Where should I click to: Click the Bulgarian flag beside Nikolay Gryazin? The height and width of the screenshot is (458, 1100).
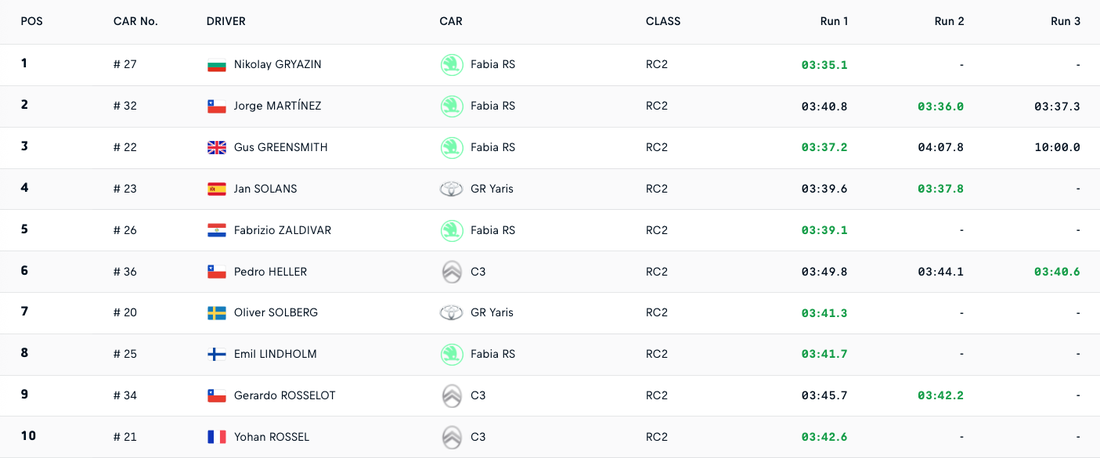[216, 65]
